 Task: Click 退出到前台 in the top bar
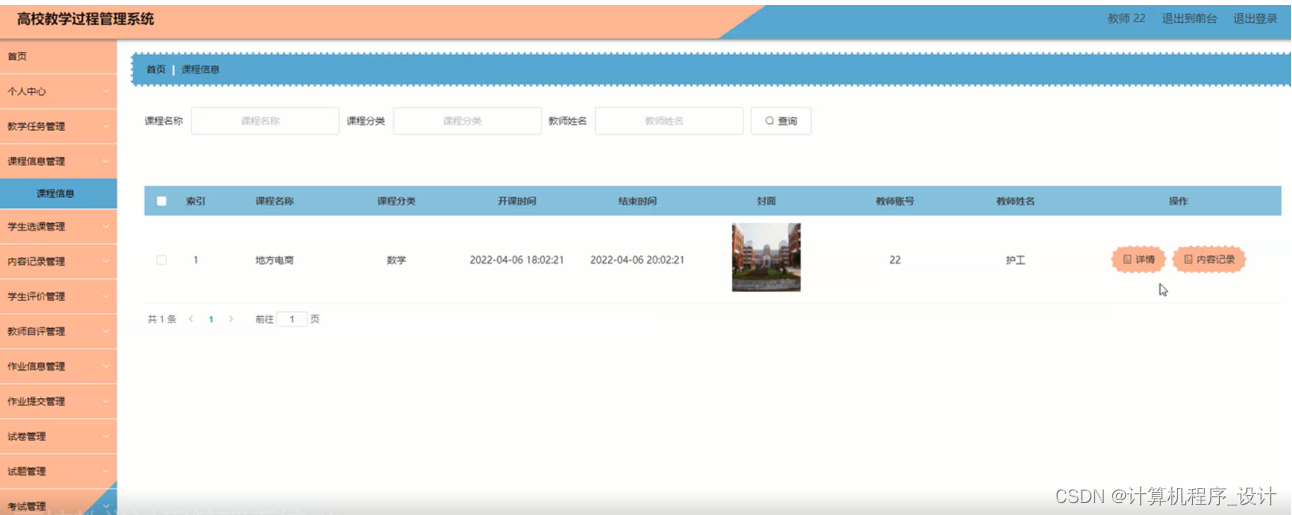coord(1189,18)
